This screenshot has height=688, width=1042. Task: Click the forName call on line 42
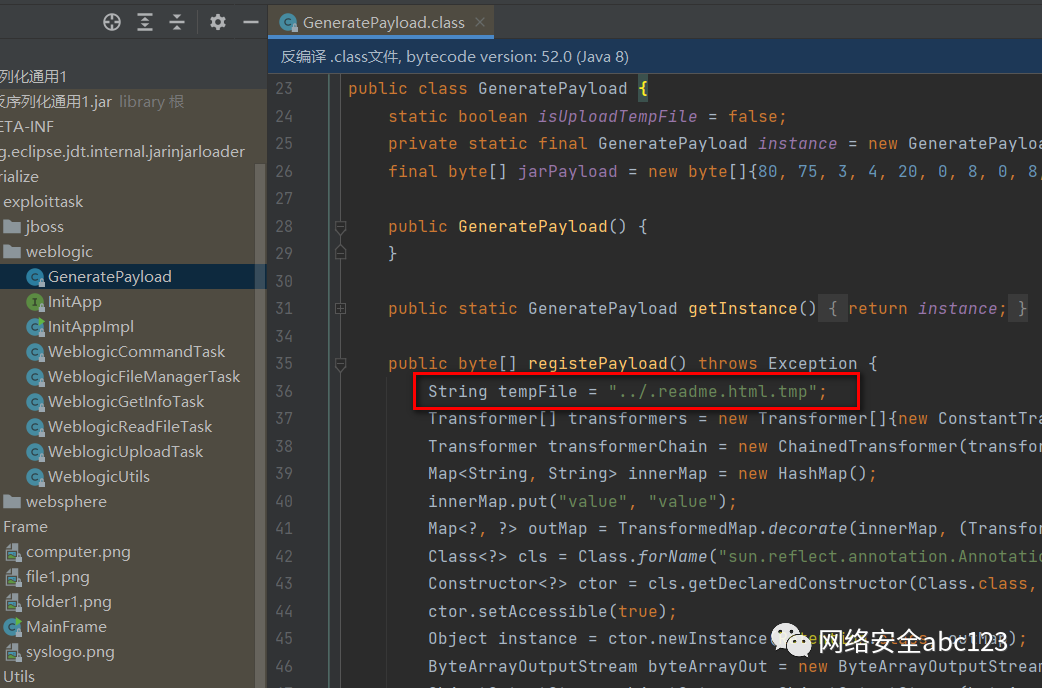(673, 556)
